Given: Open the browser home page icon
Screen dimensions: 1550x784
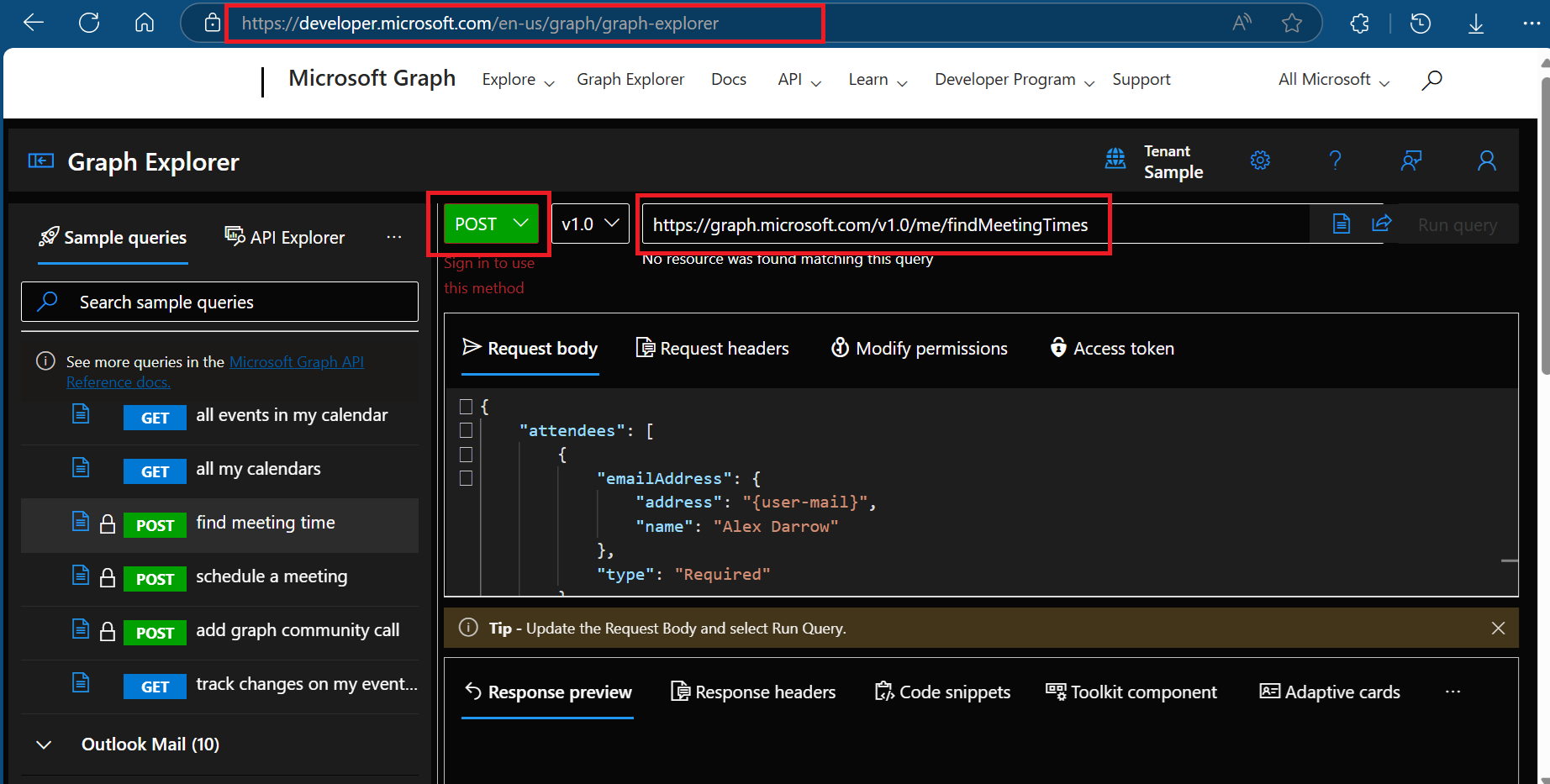Looking at the screenshot, I should 145,23.
